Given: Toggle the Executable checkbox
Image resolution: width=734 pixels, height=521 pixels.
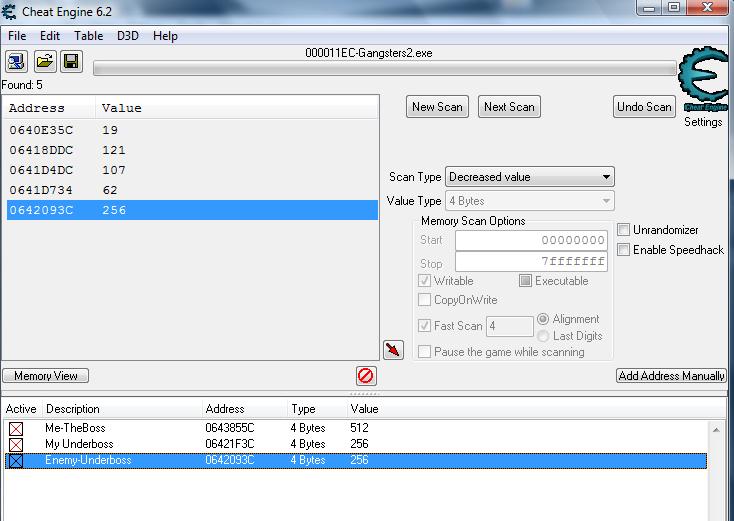Looking at the screenshot, I should [525, 281].
